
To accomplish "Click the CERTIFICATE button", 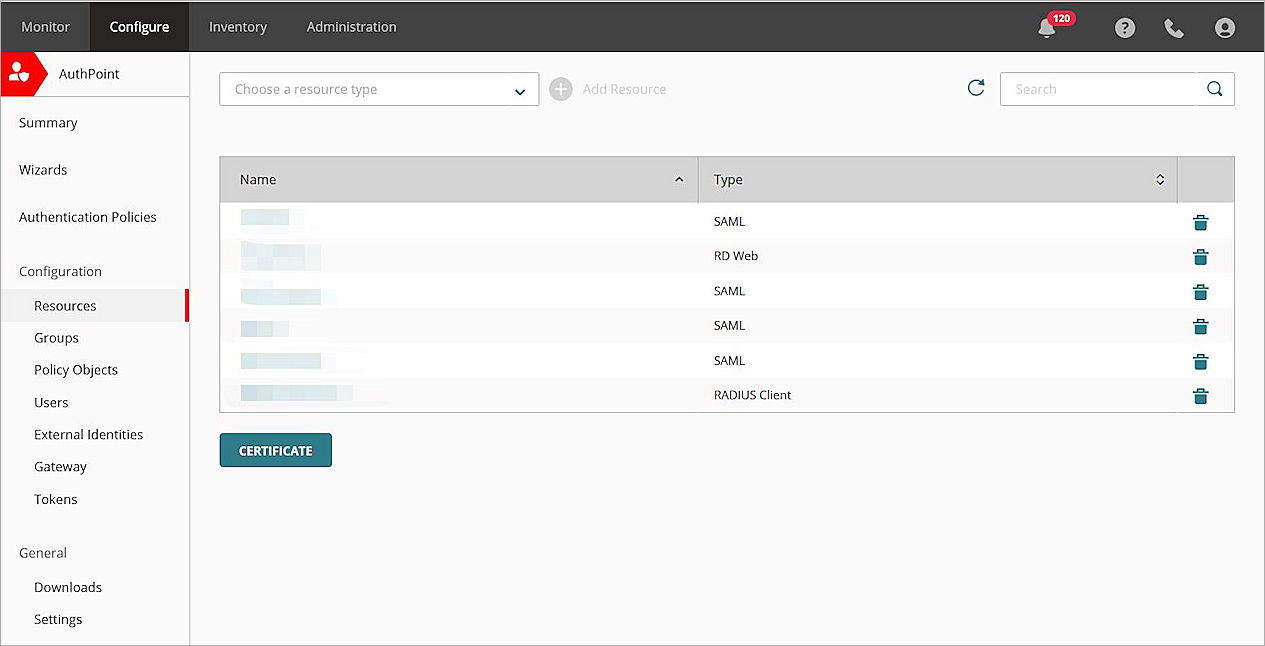I will pyautogui.click(x=275, y=451).
